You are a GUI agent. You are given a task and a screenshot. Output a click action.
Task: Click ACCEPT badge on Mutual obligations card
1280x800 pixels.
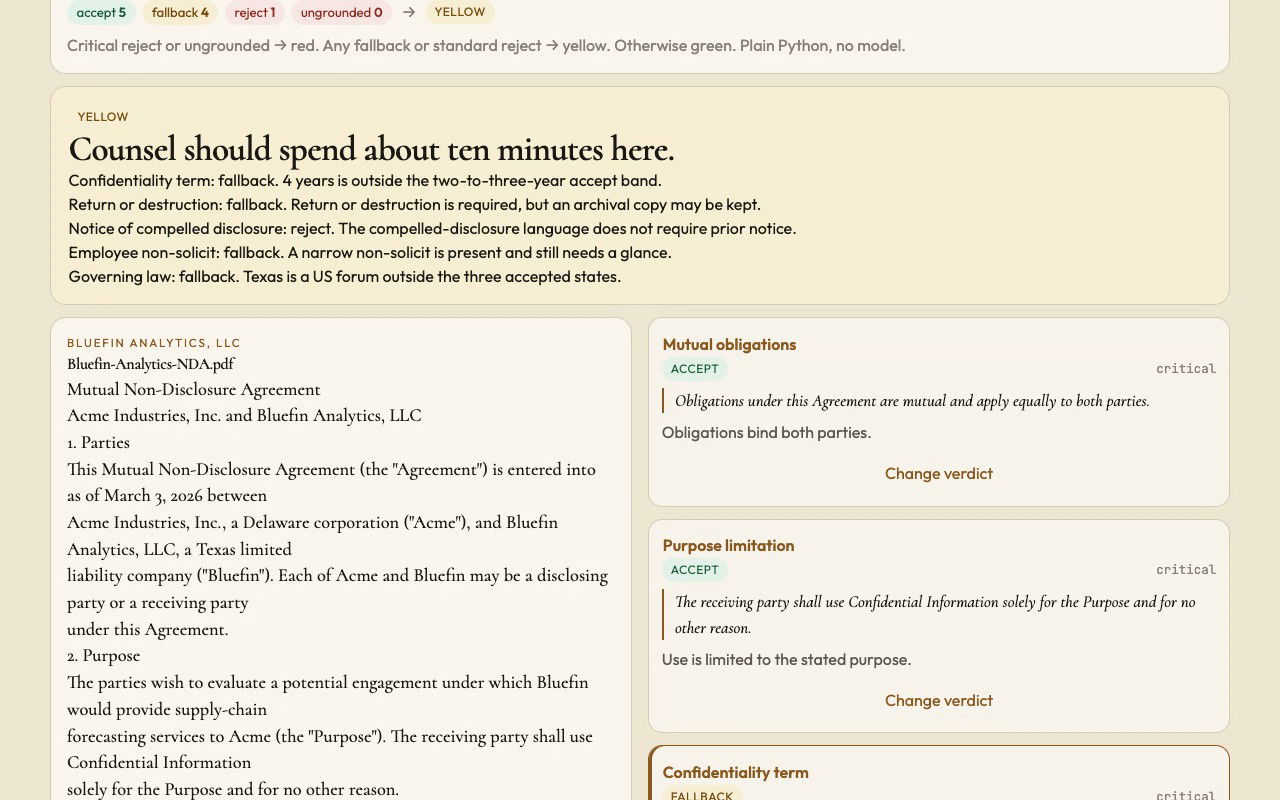tap(695, 369)
